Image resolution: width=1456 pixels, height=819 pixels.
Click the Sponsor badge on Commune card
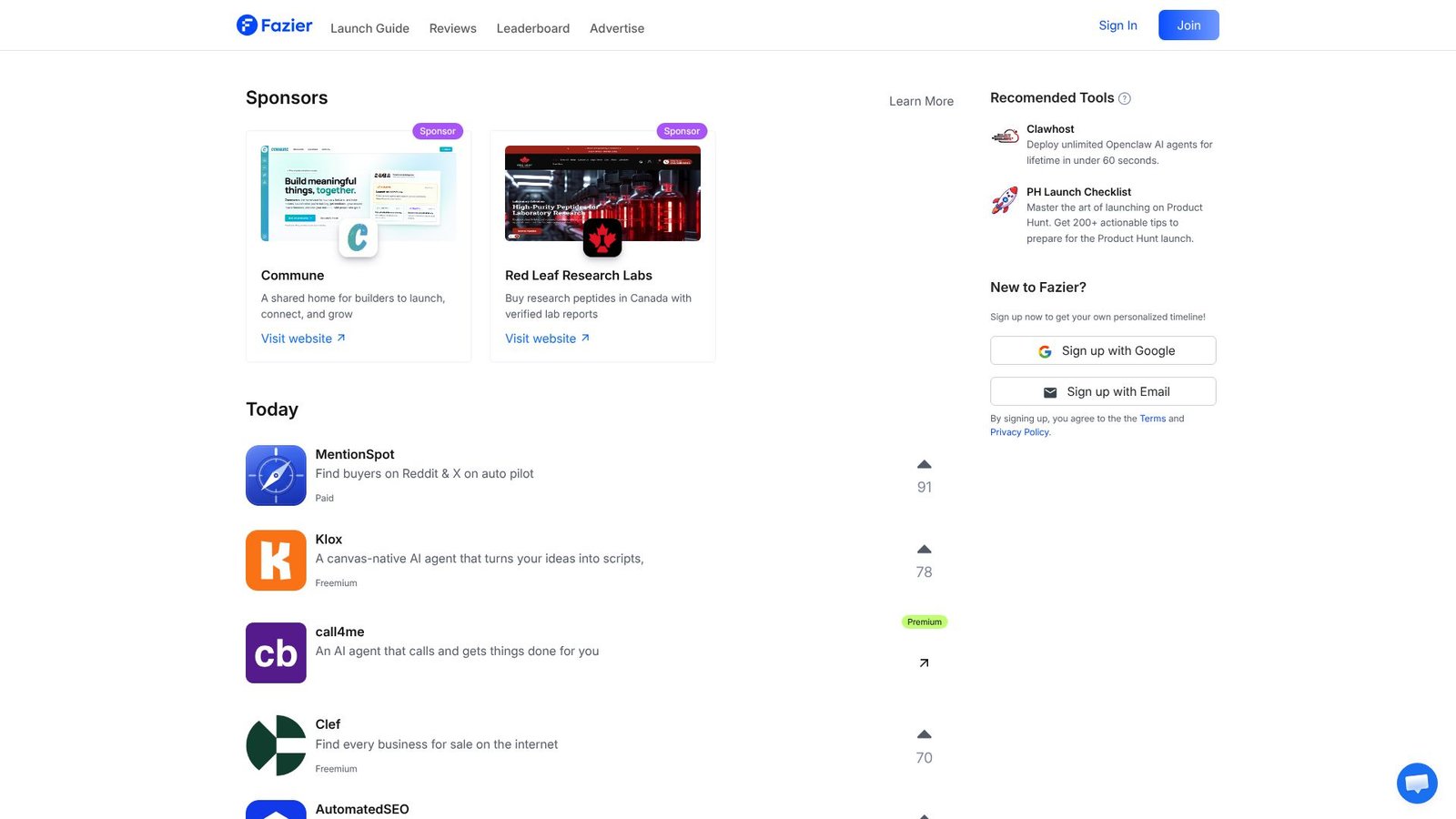438,131
